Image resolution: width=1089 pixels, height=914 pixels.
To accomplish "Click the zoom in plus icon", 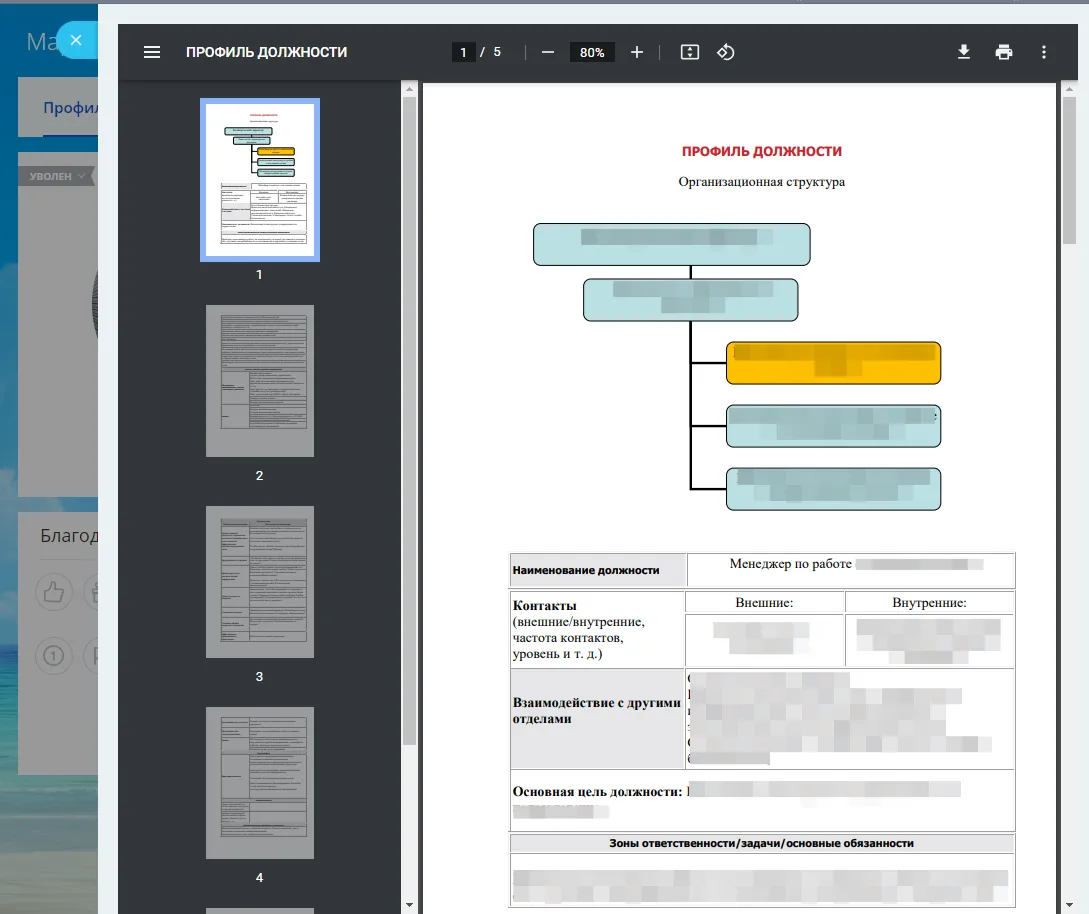I will 637,52.
